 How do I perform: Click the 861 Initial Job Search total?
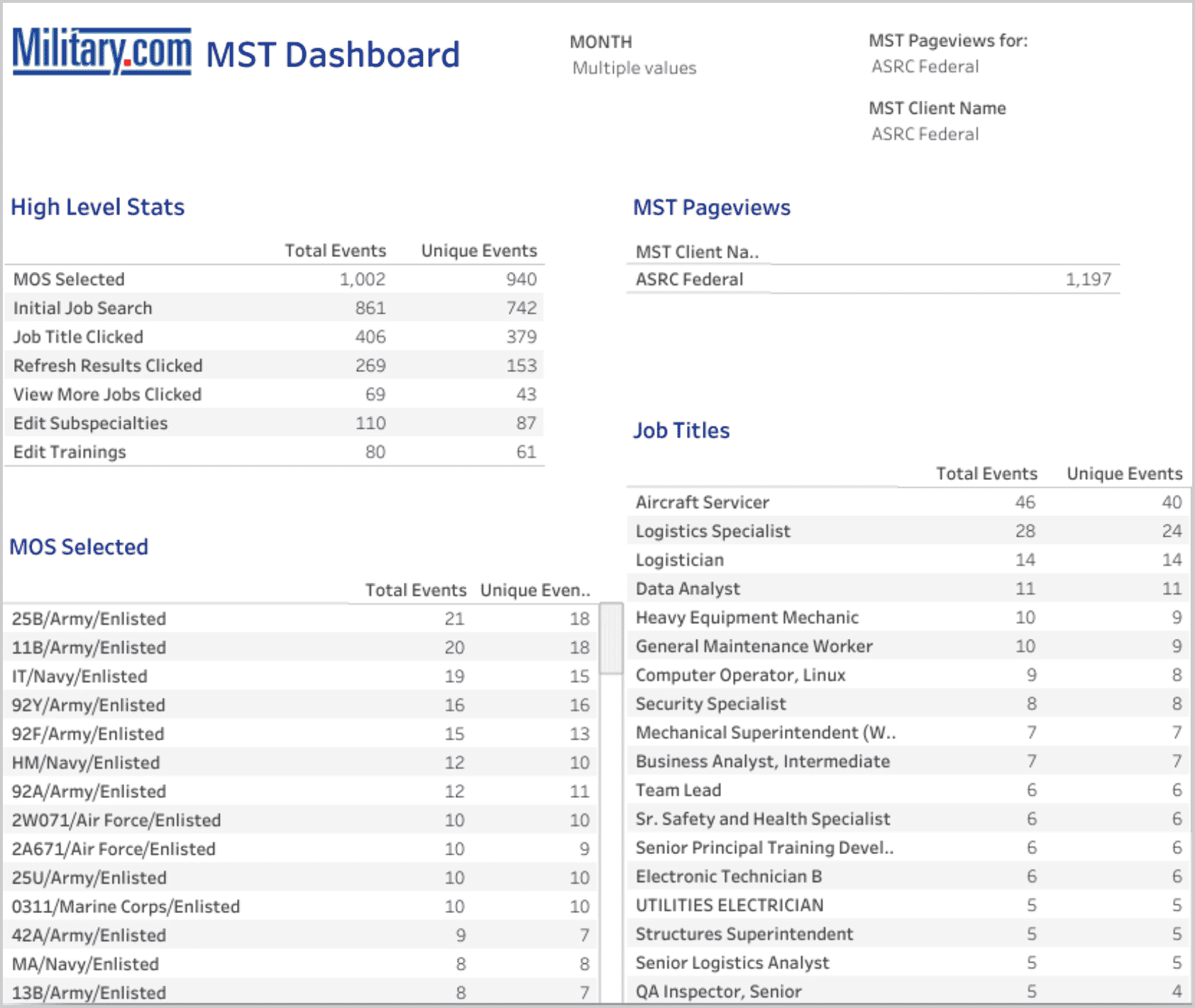tap(370, 308)
